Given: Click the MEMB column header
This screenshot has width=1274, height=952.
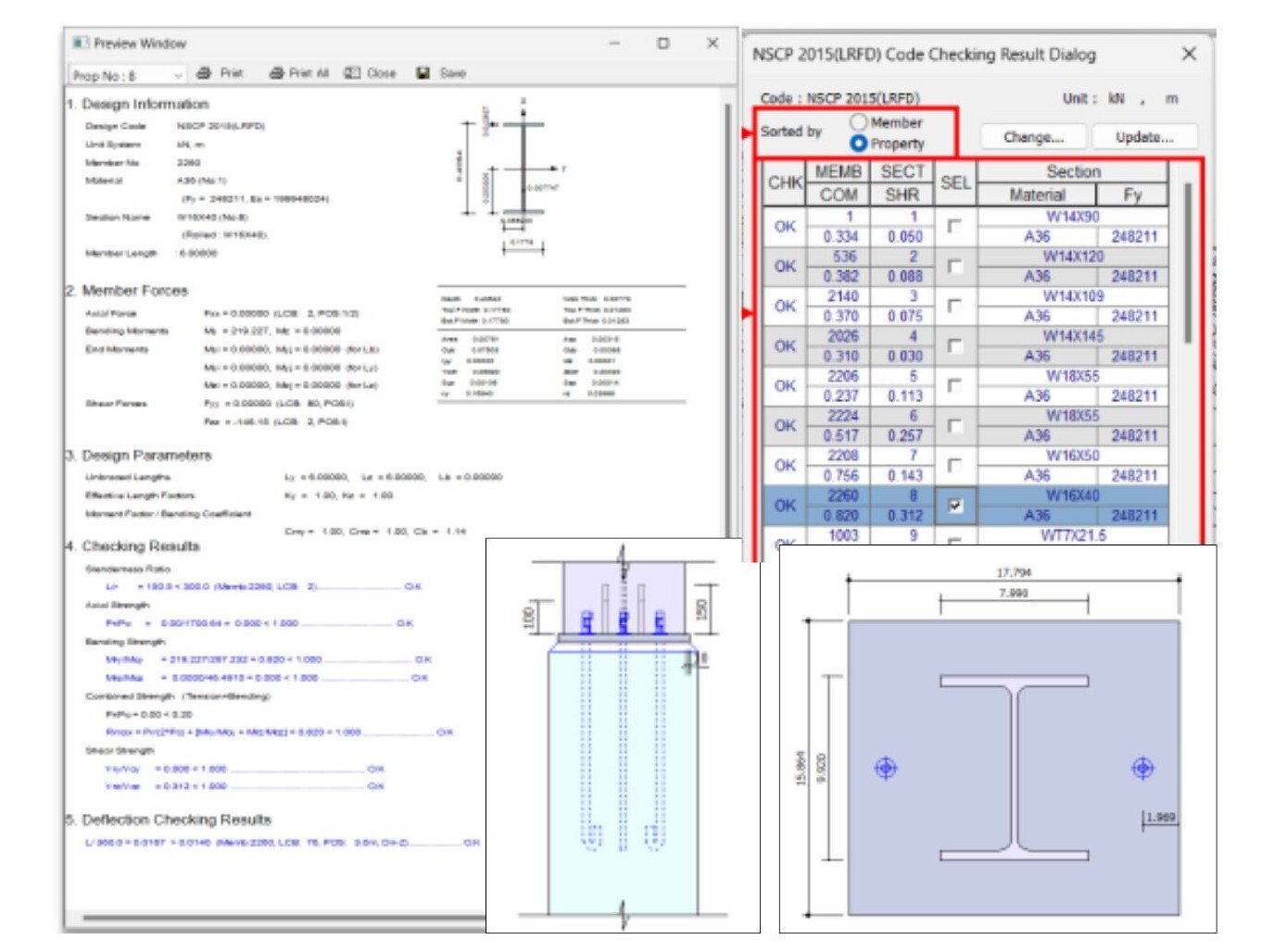Looking at the screenshot, I should [x=839, y=172].
